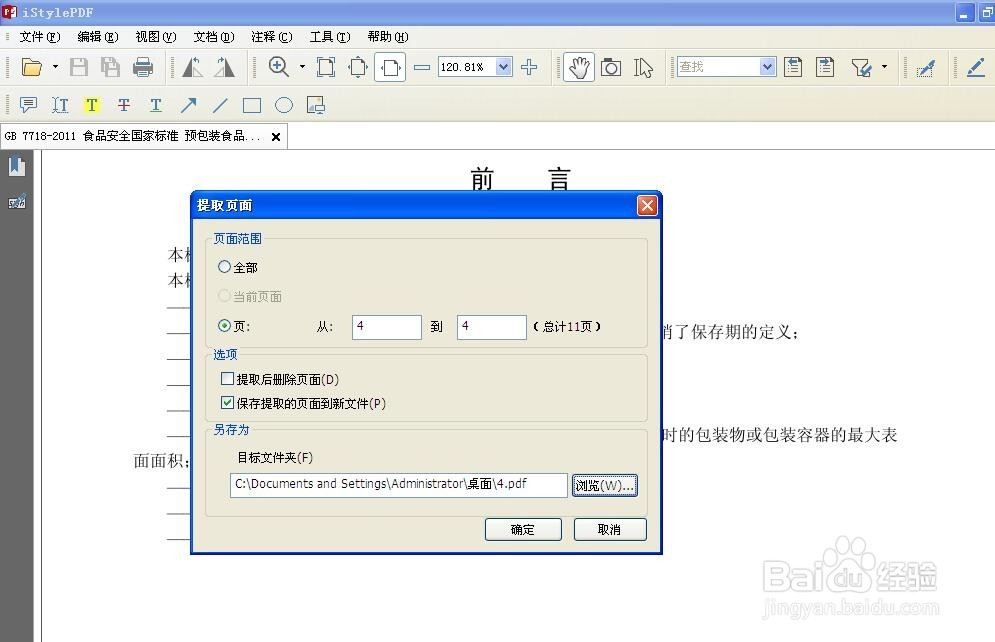The width and height of the screenshot is (995, 642).
Task: Open the 文件(F) menu
Action: point(40,37)
